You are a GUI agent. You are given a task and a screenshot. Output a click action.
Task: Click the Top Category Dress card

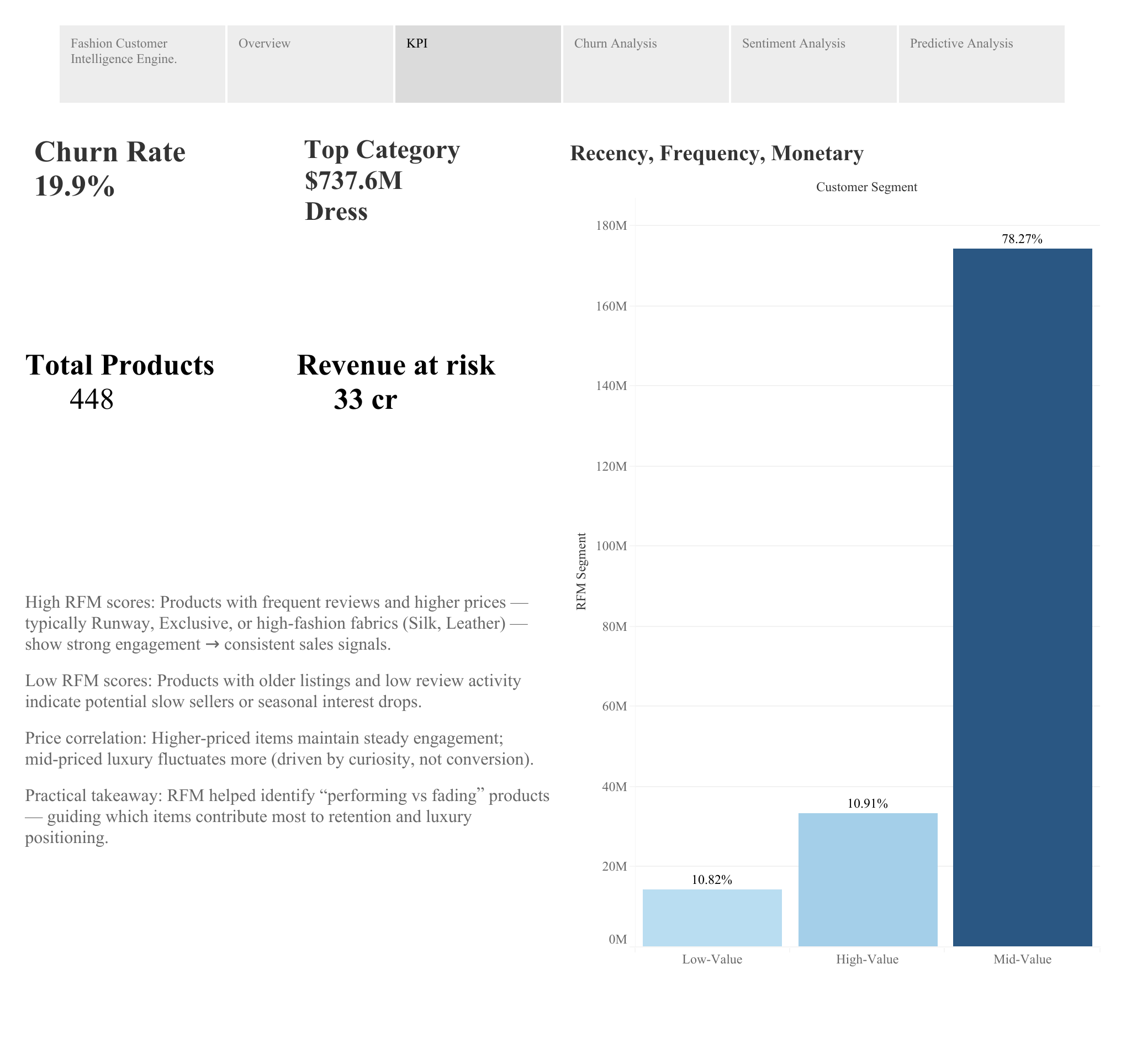(x=382, y=180)
